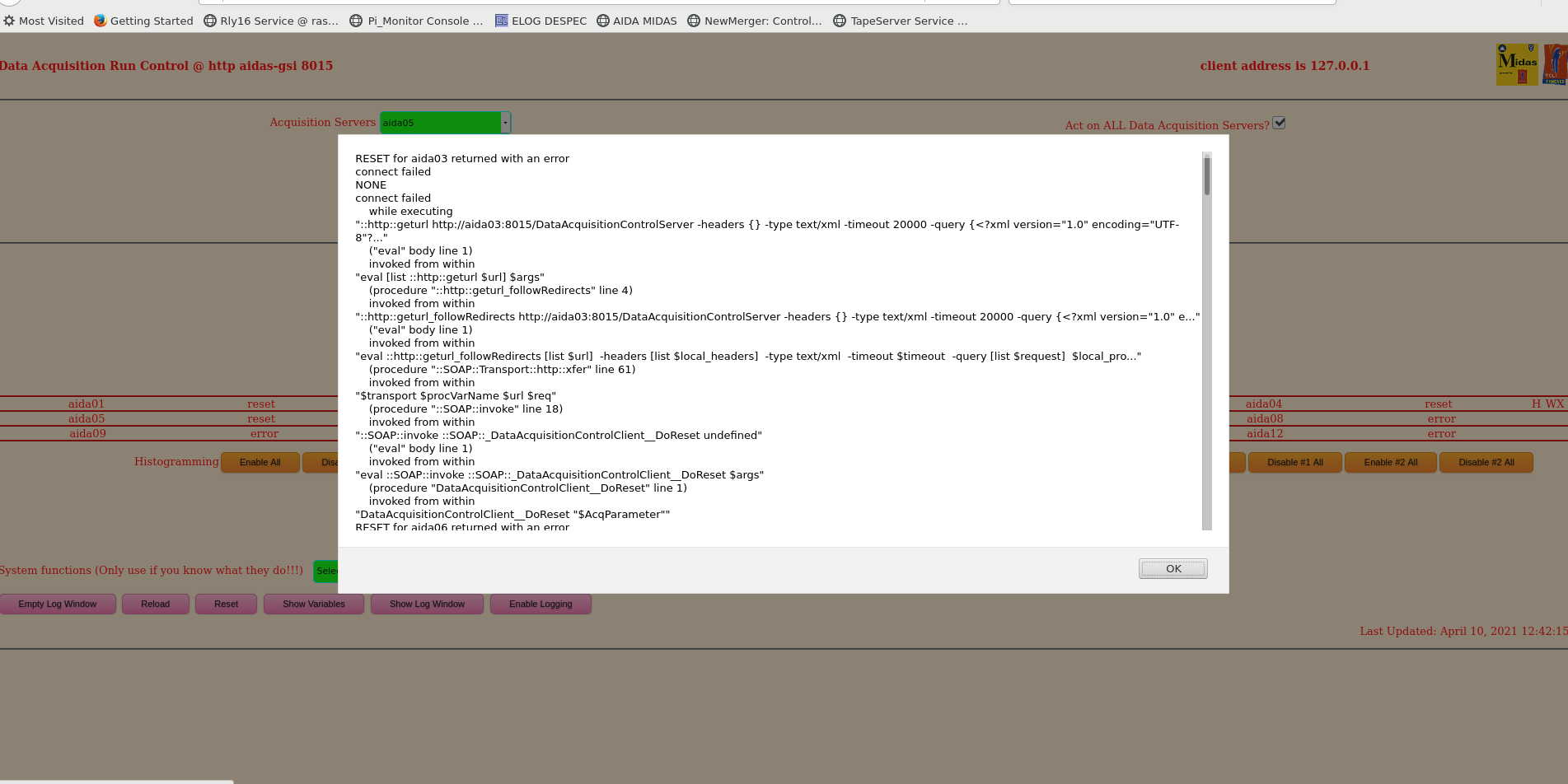Select the aida08 server row label
This screenshot has height=784, width=1568.
1265,418
